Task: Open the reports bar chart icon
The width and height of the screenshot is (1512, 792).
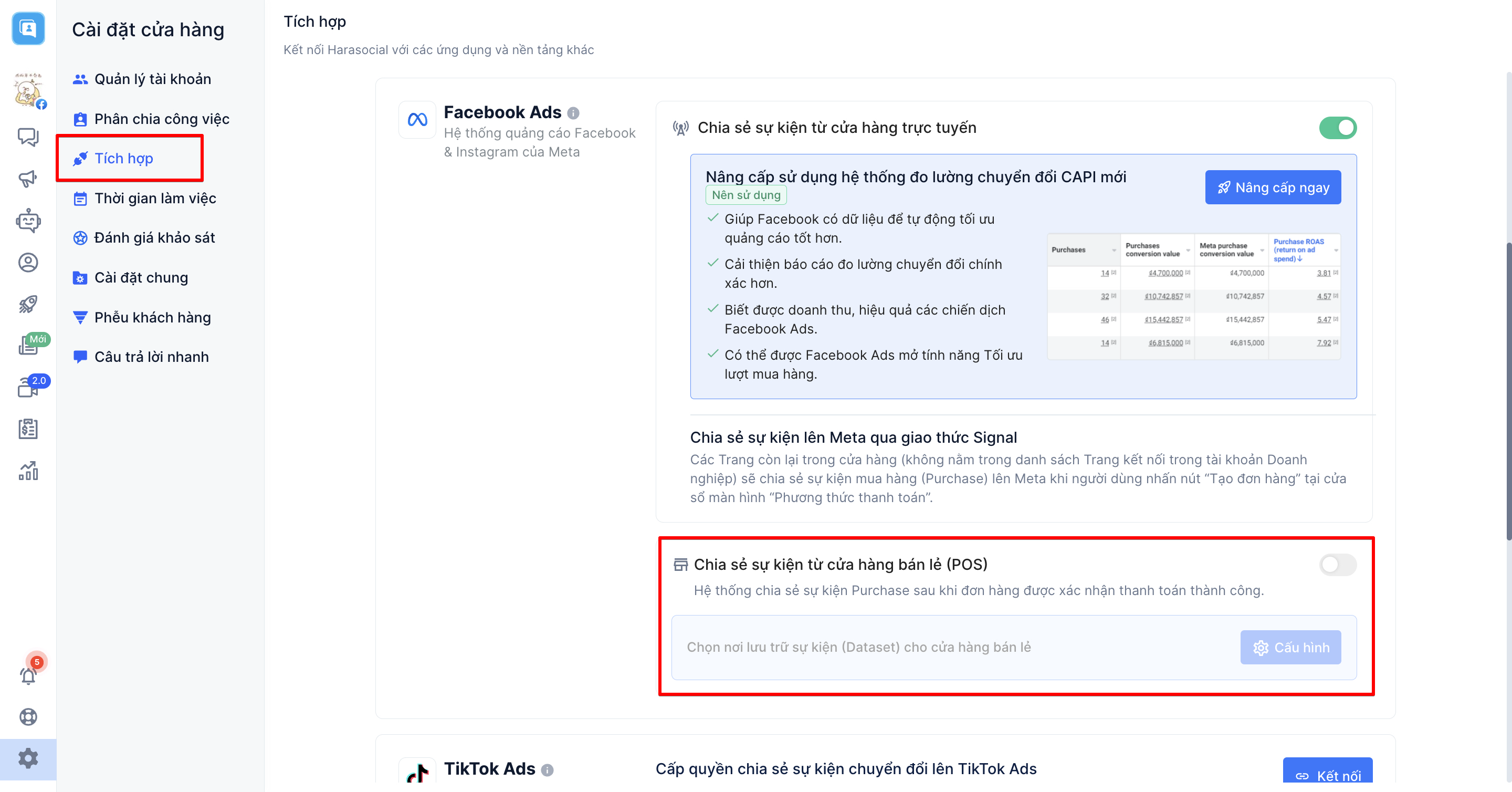Action: point(28,471)
